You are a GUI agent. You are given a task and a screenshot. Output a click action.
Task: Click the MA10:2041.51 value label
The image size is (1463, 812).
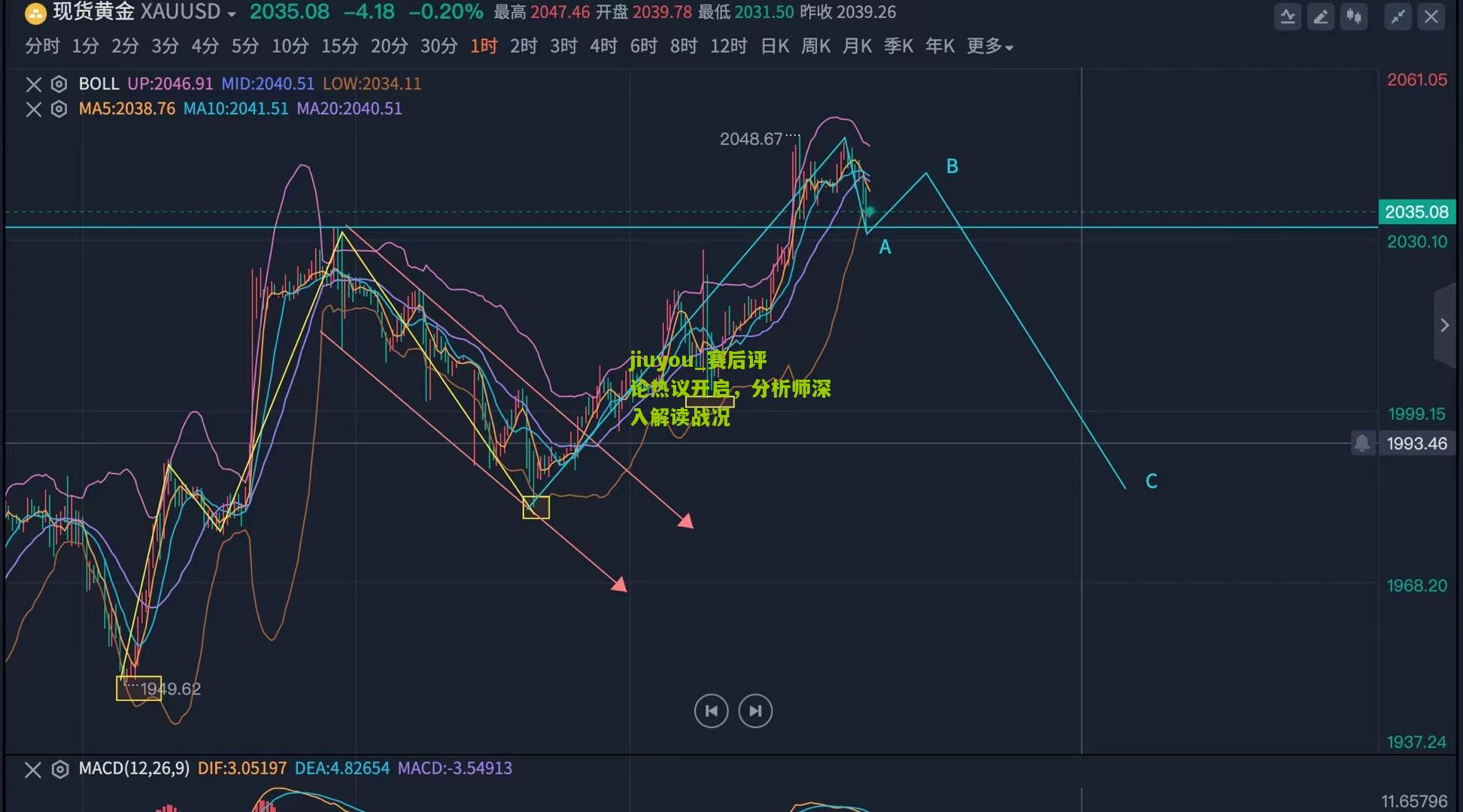pyautogui.click(x=235, y=109)
